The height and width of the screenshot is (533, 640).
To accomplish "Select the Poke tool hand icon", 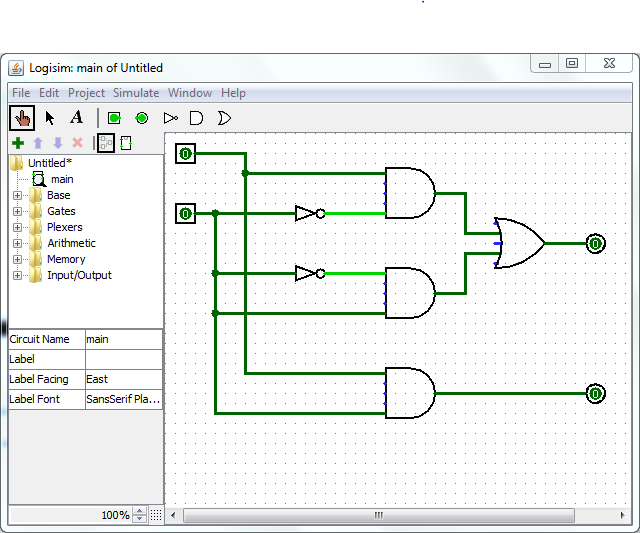I will pos(22,118).
